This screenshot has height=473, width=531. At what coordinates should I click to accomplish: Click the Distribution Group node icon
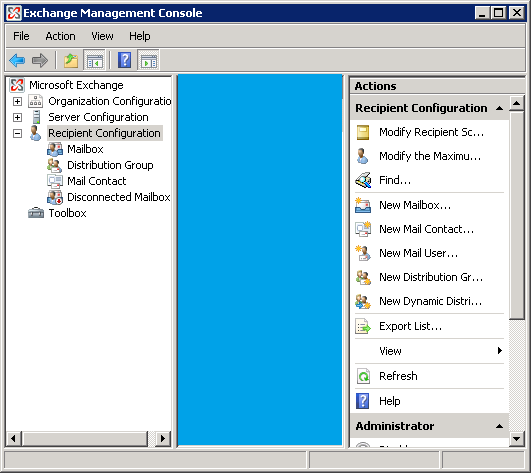[54, 165]
